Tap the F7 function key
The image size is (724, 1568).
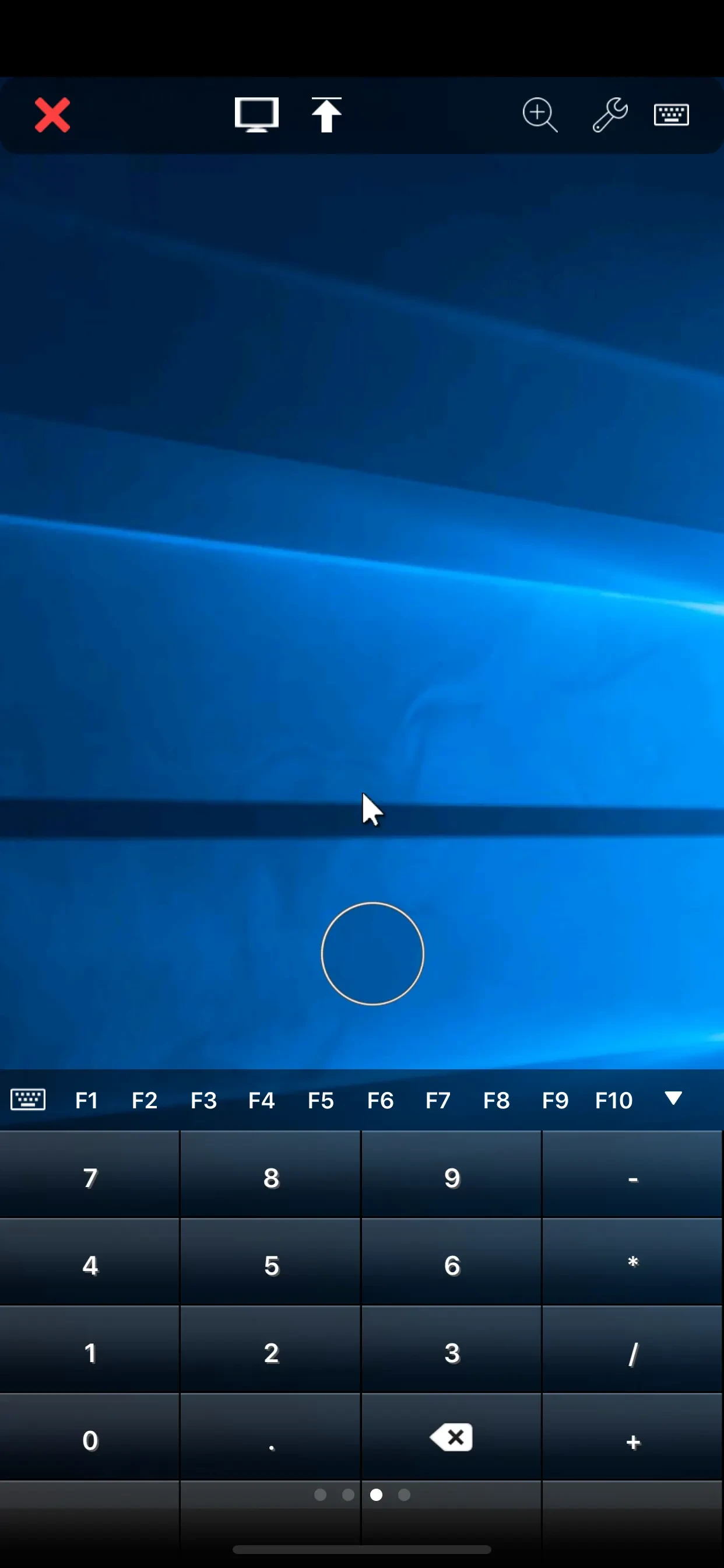437,1100
